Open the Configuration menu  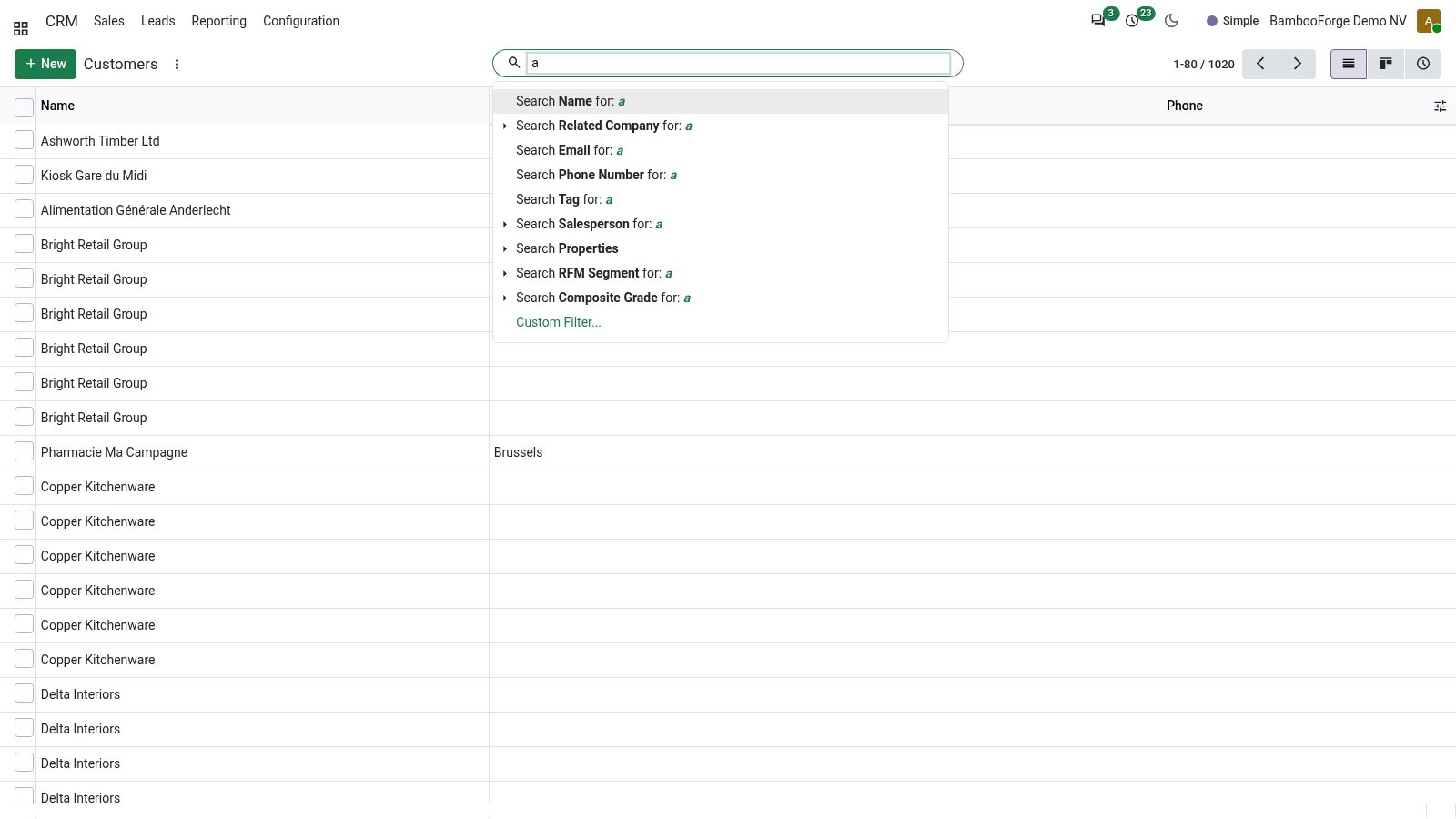coord(301,21)
